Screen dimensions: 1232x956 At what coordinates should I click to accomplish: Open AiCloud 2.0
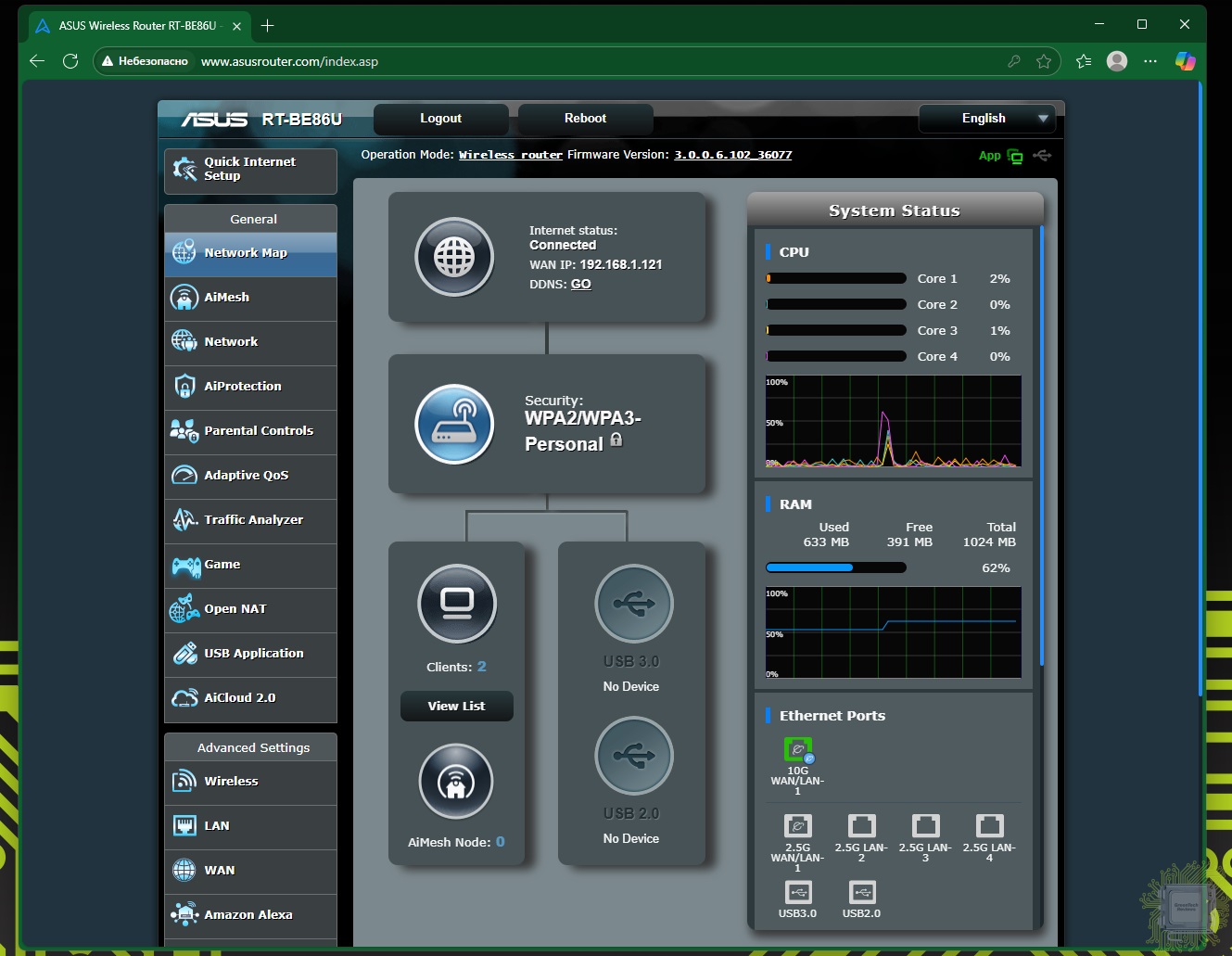(250, 698)
